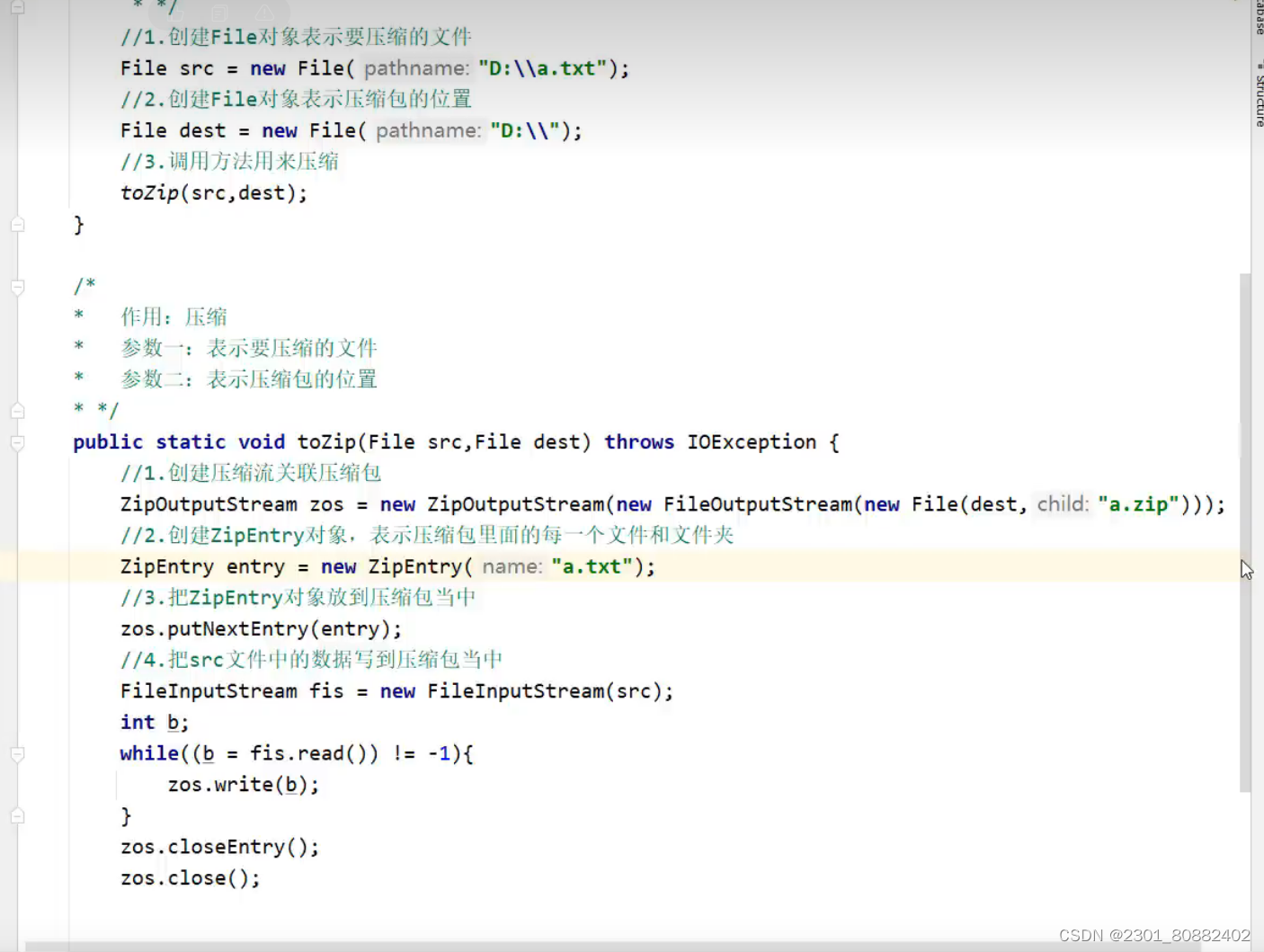1264x952 pixels.
Task: Fold the block comment starting with /*
Action: click(17, 288)
